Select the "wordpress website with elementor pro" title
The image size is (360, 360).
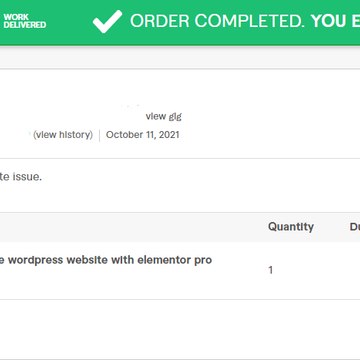tap(110, 260)
